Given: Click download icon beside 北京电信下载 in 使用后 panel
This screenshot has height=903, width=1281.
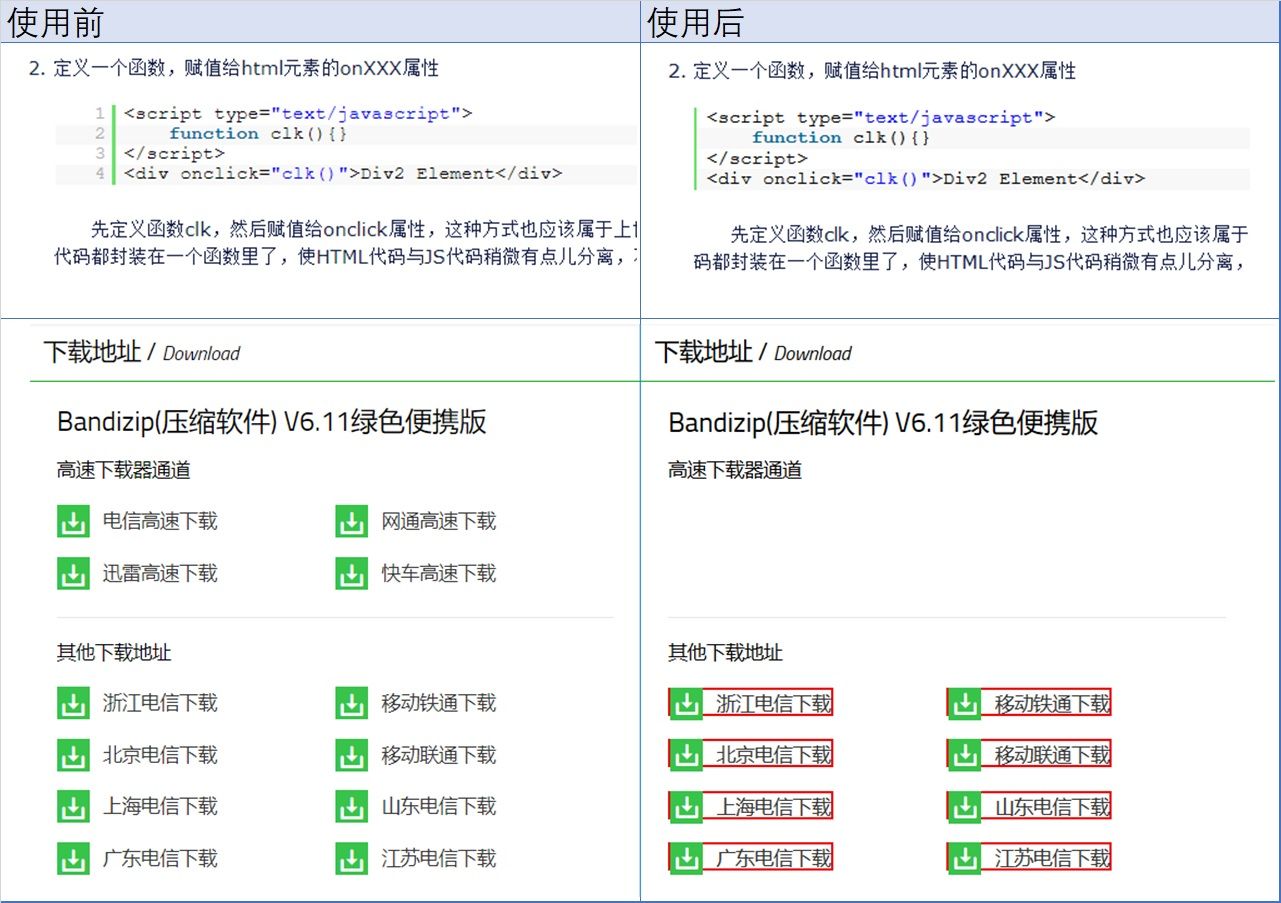Looking at the screenshot, I should coord(685,756).
